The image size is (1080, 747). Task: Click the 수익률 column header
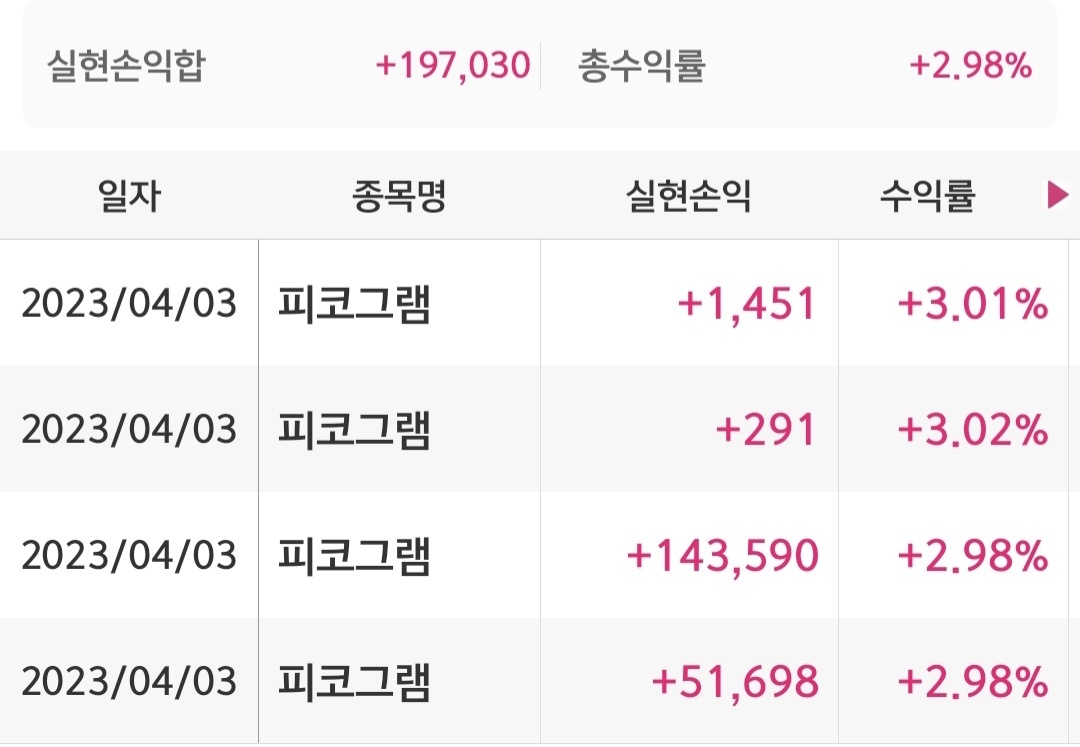927,196
